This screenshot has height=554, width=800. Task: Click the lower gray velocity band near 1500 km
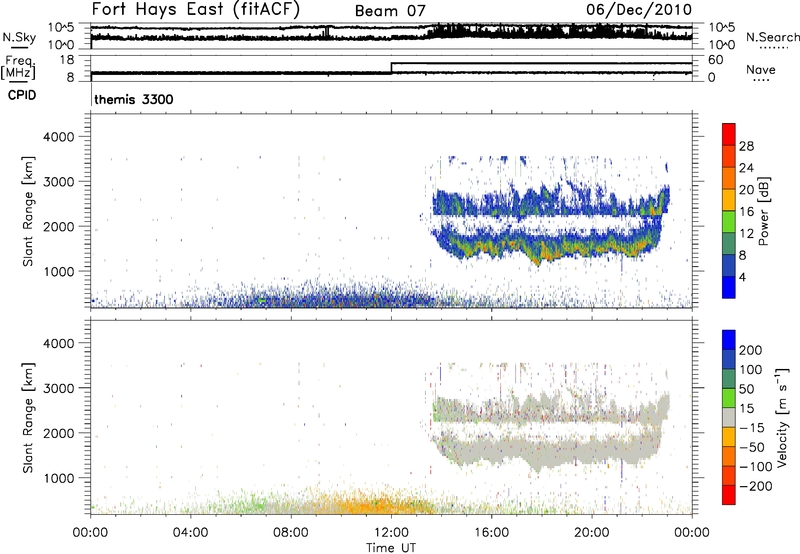click(x=546, y=449)
